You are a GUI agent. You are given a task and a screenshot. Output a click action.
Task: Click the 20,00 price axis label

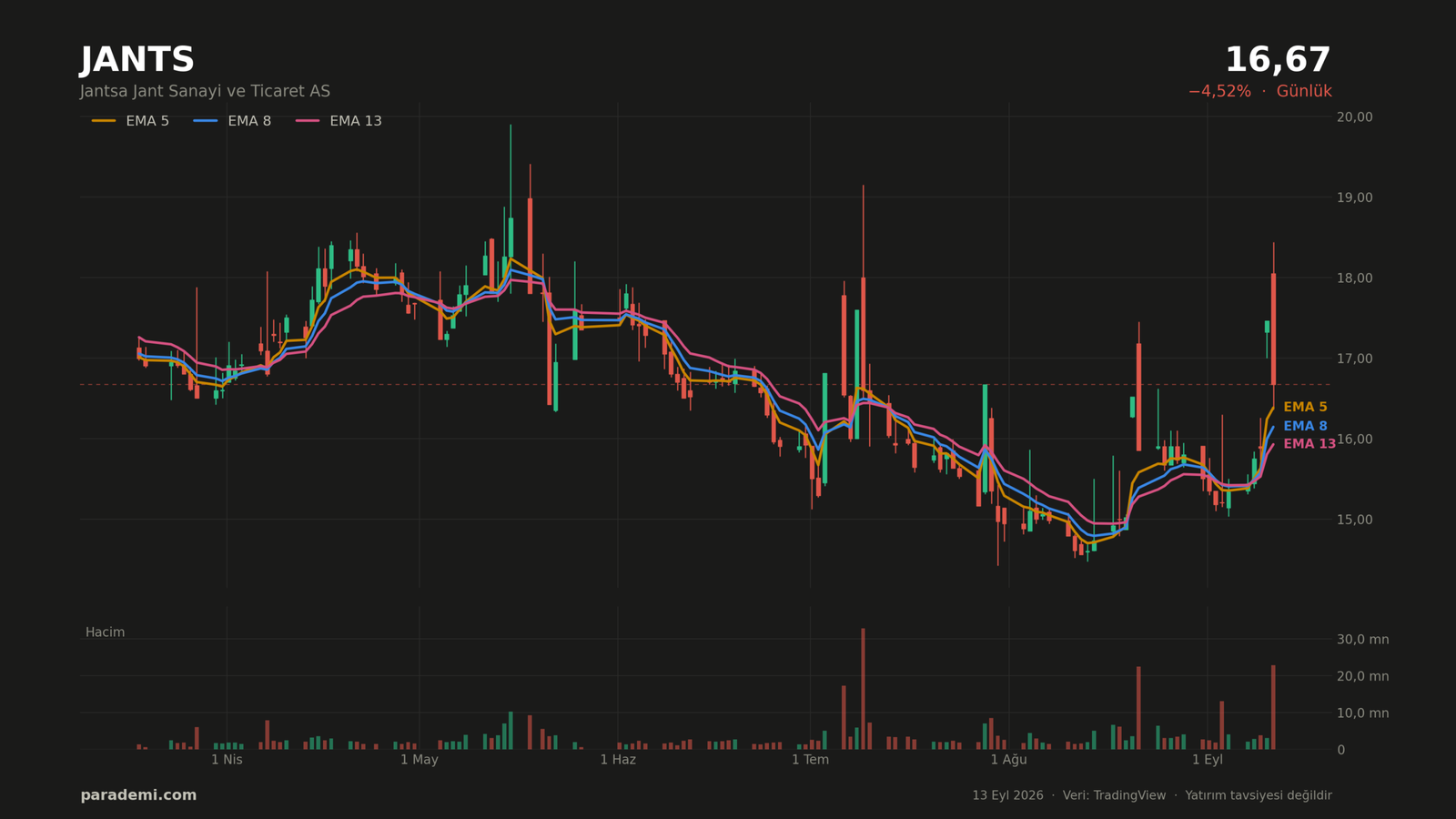pyautogui.click(x=1355, y=117)
